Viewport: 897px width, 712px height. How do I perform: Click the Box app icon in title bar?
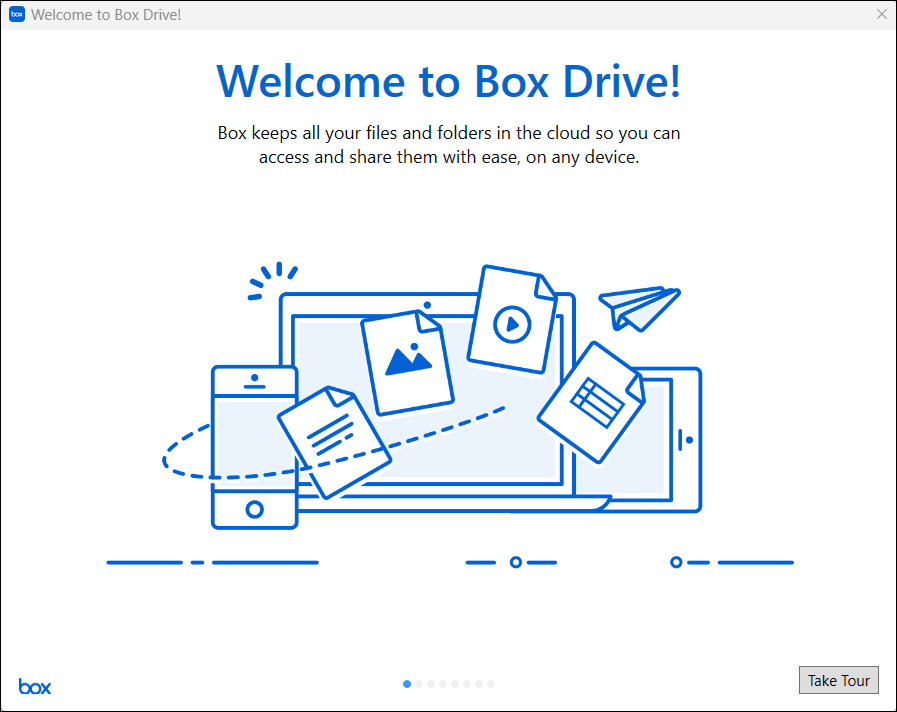(16, 15)
